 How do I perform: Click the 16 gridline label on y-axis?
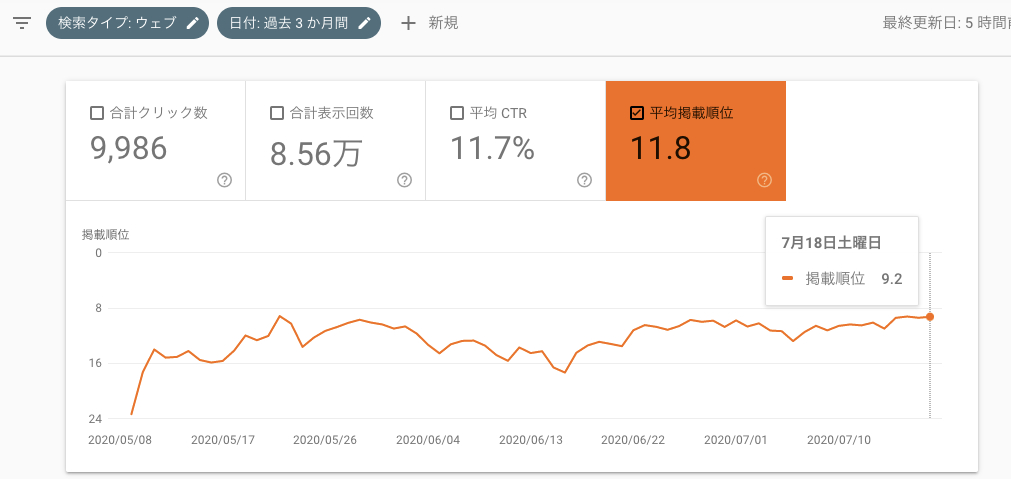pyautogui.click(x=95, y=363)
